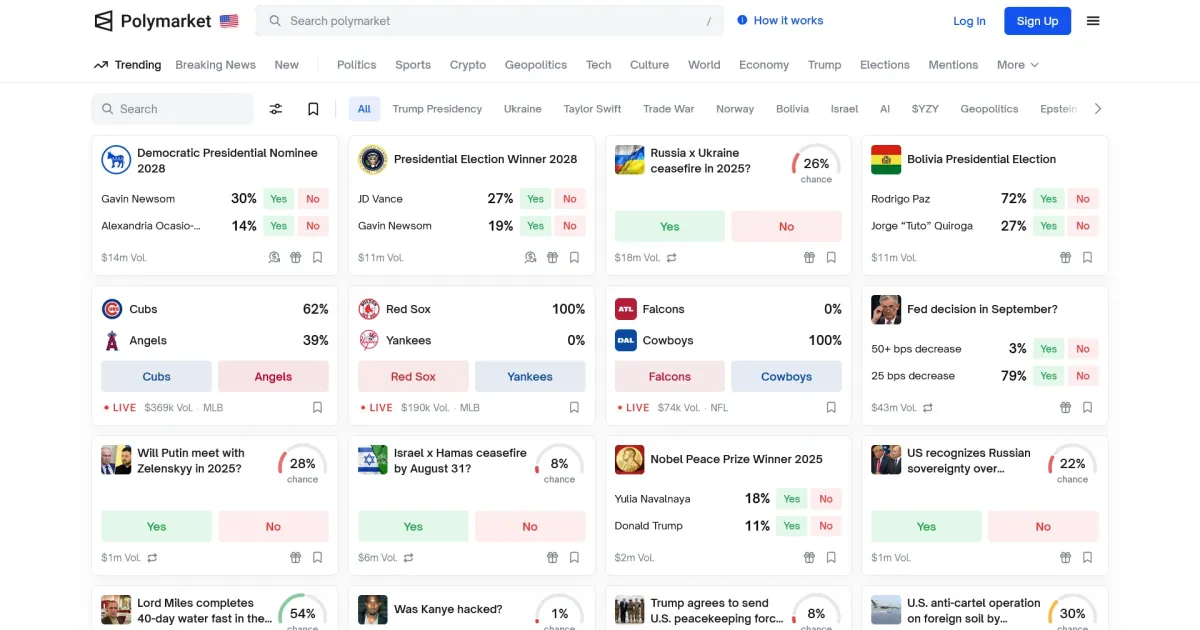Screen dimensions: 1200x630
Task: Bookmark the Putin meet Zelenskyy market
Action: 318,557
